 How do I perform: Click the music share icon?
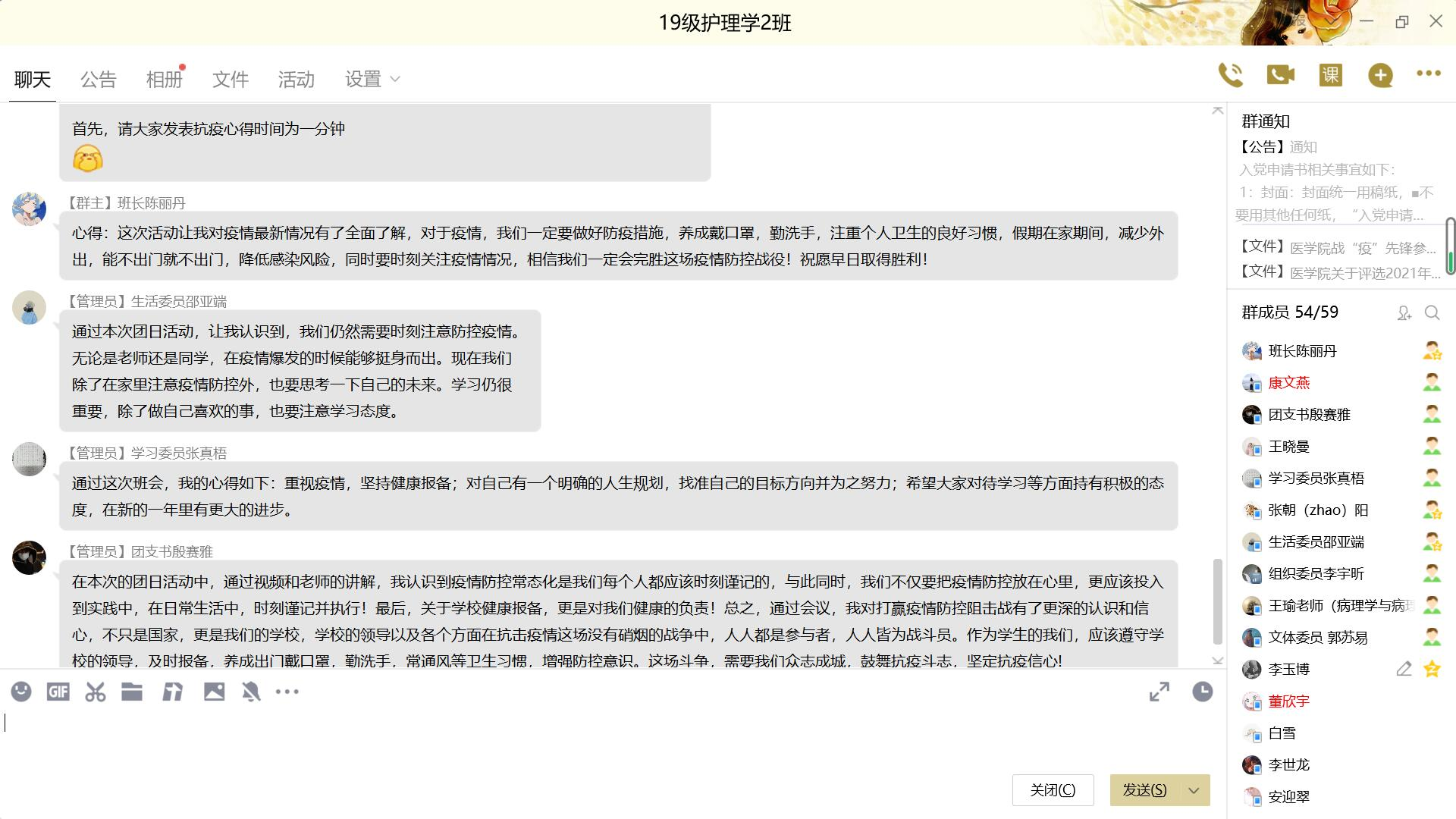click(x=173, y=692)
